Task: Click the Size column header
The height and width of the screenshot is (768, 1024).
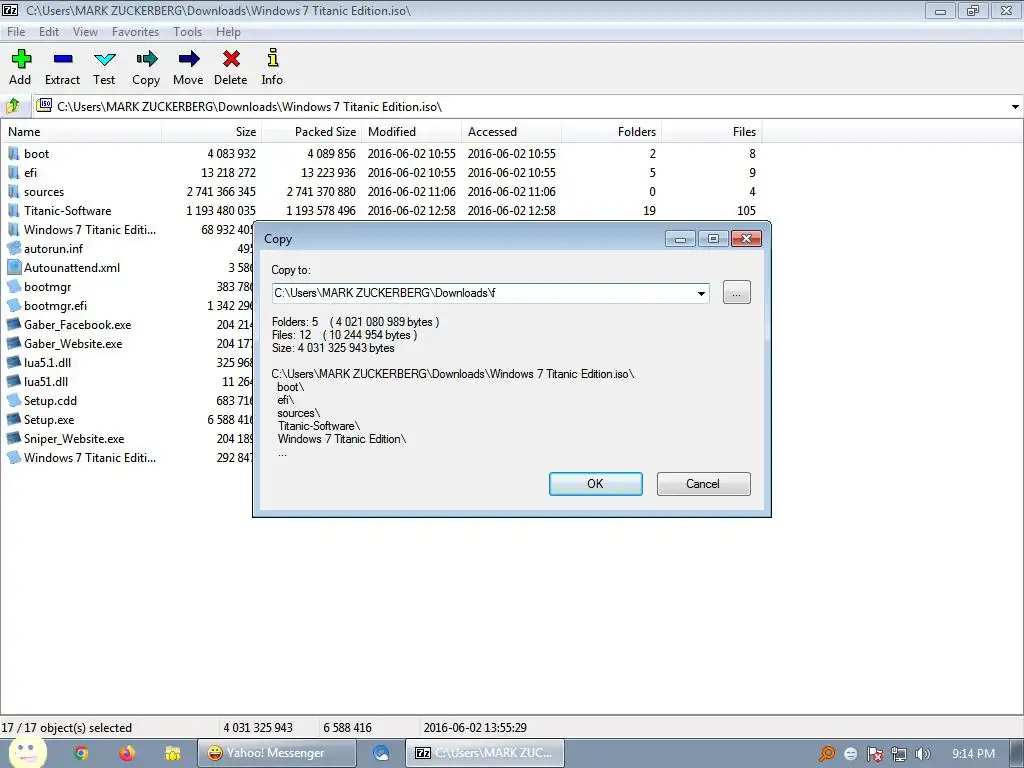Action: coord(212,131)
